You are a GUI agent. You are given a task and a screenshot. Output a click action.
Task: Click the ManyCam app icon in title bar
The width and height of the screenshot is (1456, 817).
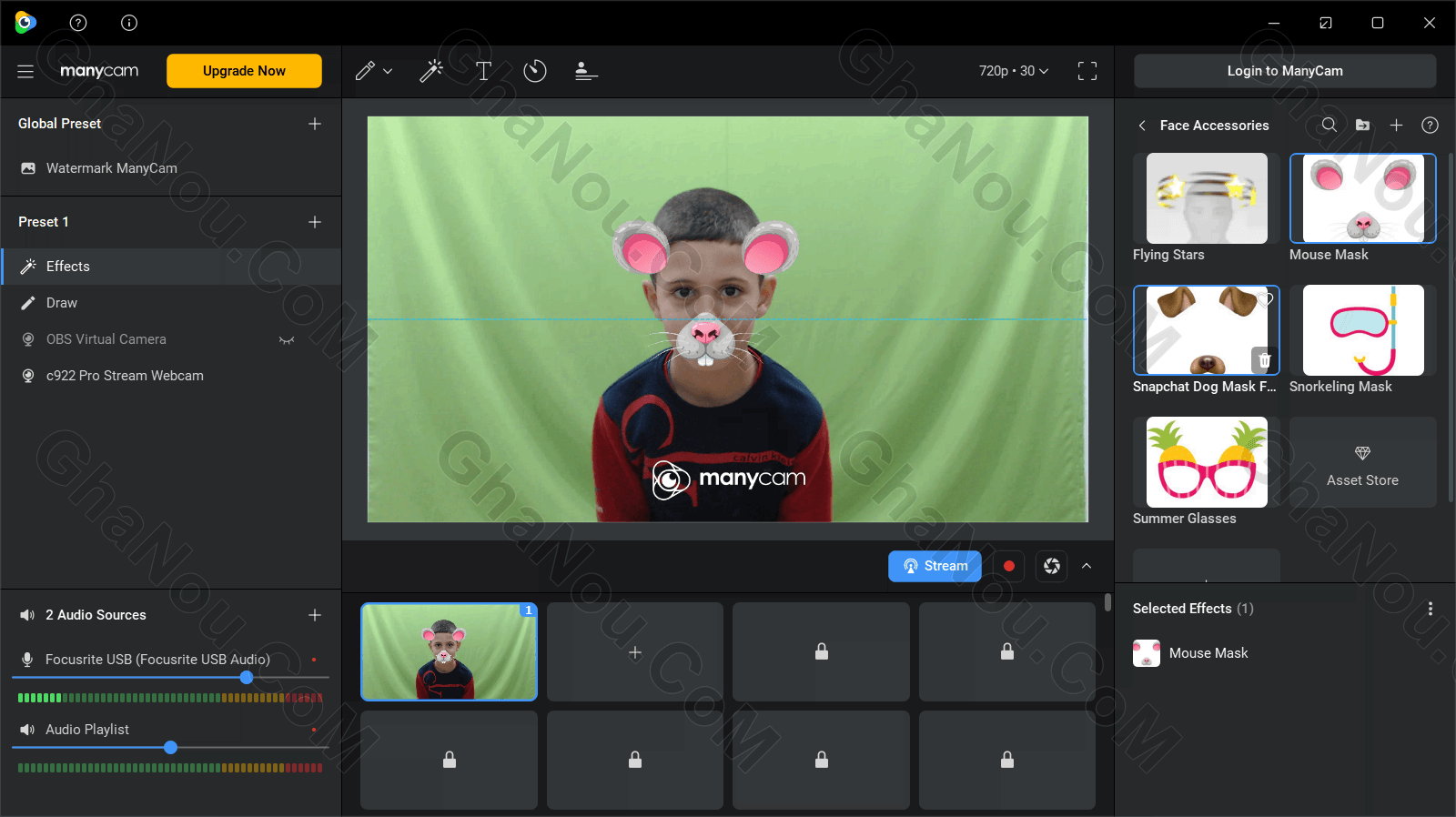click(x=25, y=23)
